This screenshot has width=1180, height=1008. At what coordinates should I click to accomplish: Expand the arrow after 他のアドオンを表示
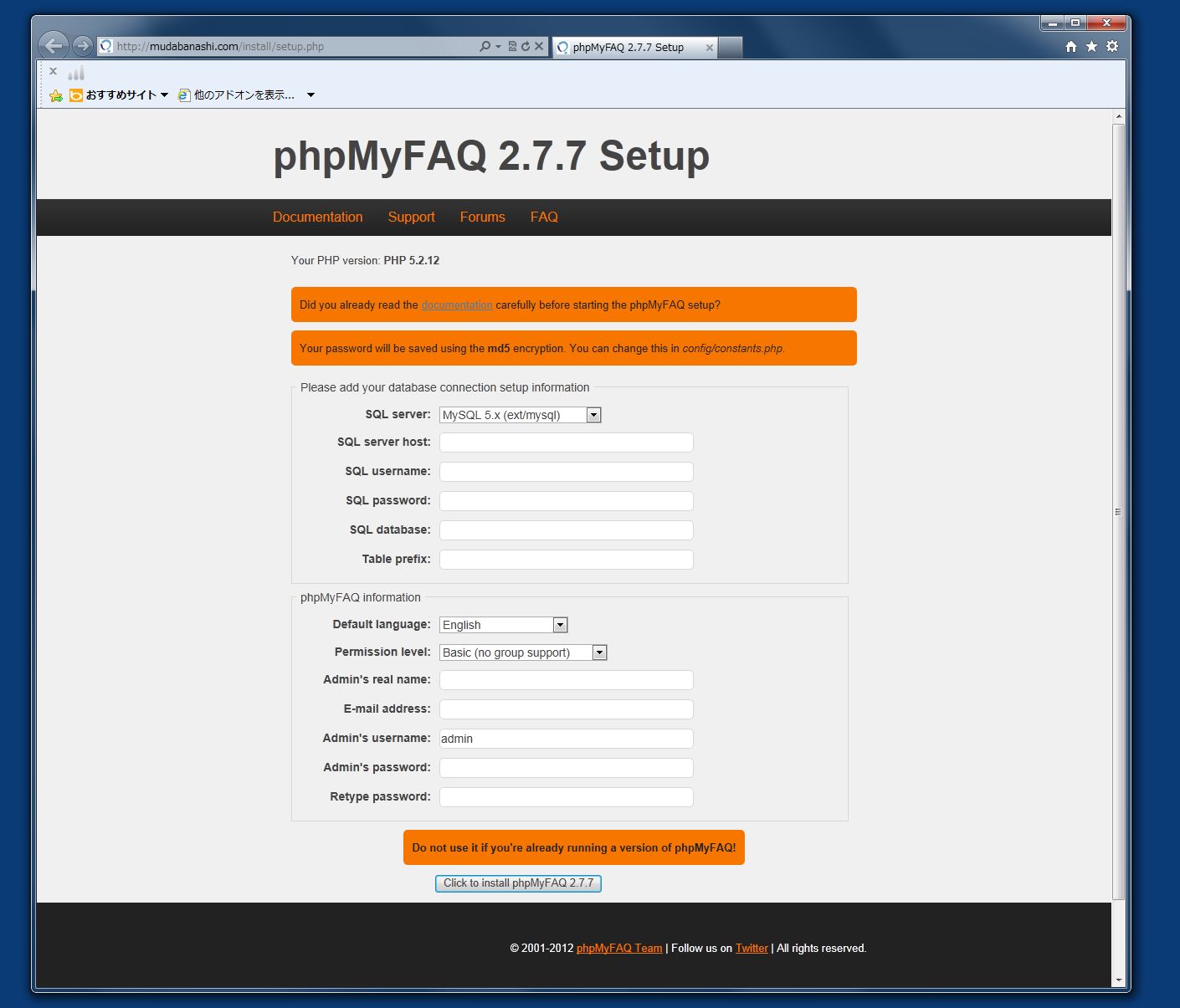point(310,95)
